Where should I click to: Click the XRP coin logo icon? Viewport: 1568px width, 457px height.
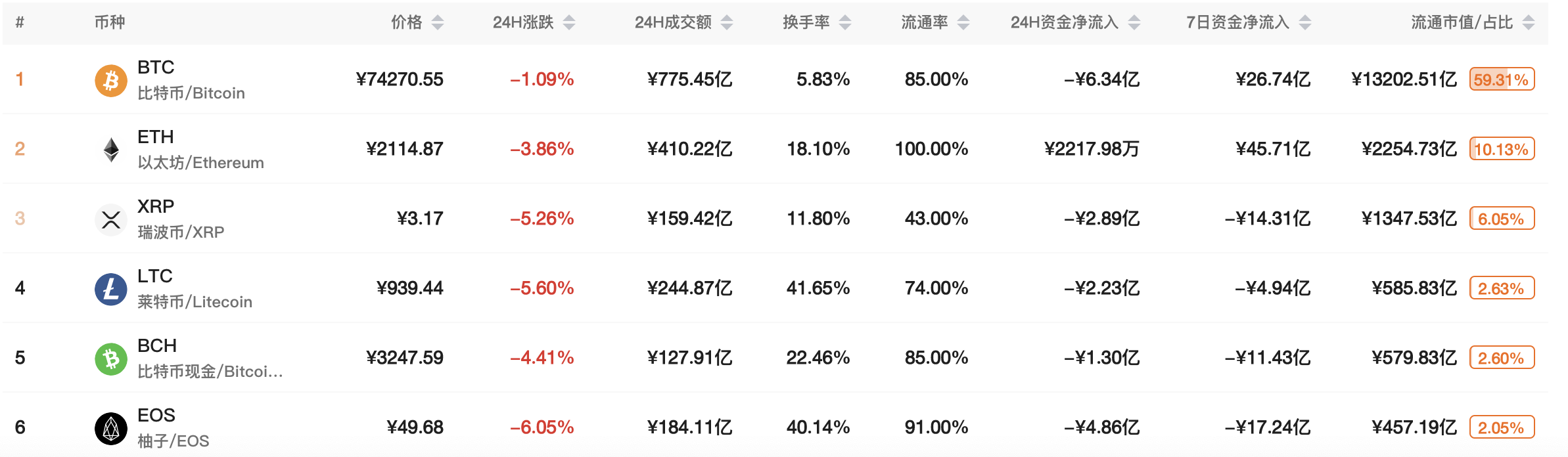pyautogui.click(x=111, y=219)
